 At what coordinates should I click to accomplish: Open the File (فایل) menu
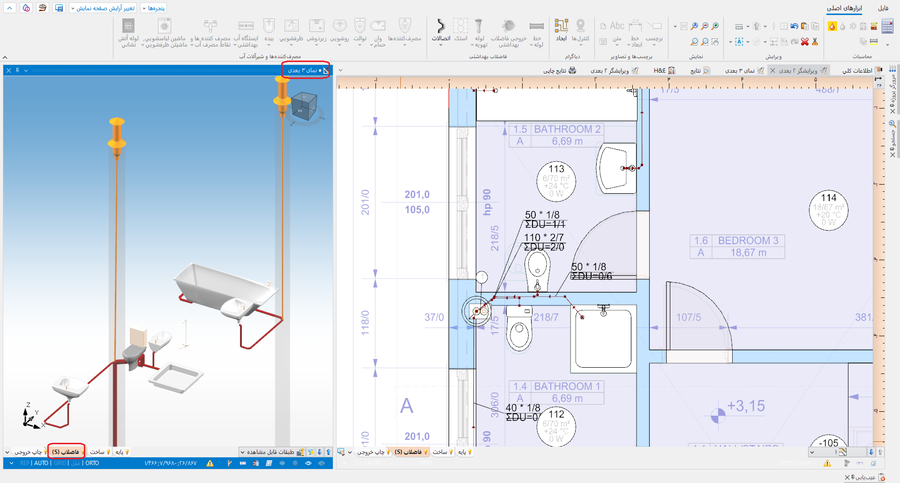pos(883,7)
